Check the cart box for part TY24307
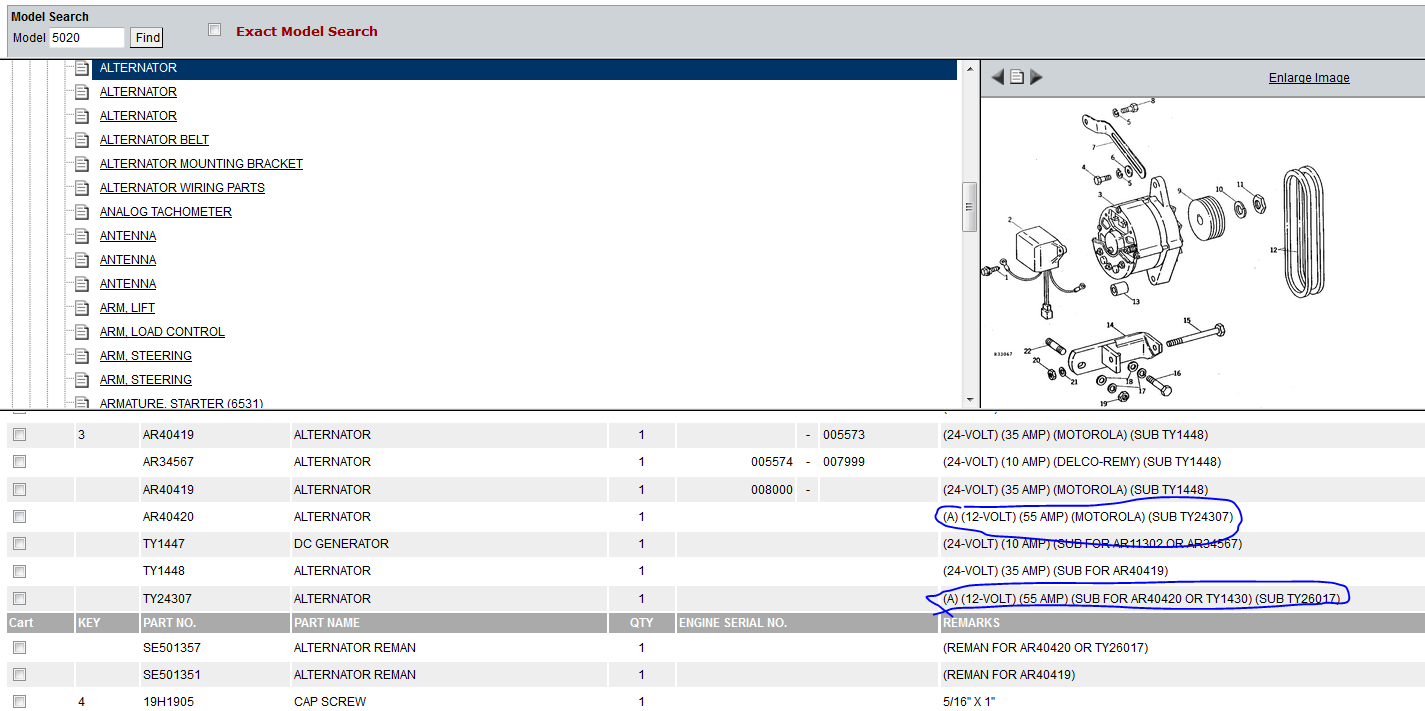Image resolution: width=1425 pixels, height=711 pixels. click(x=20, y=599)
